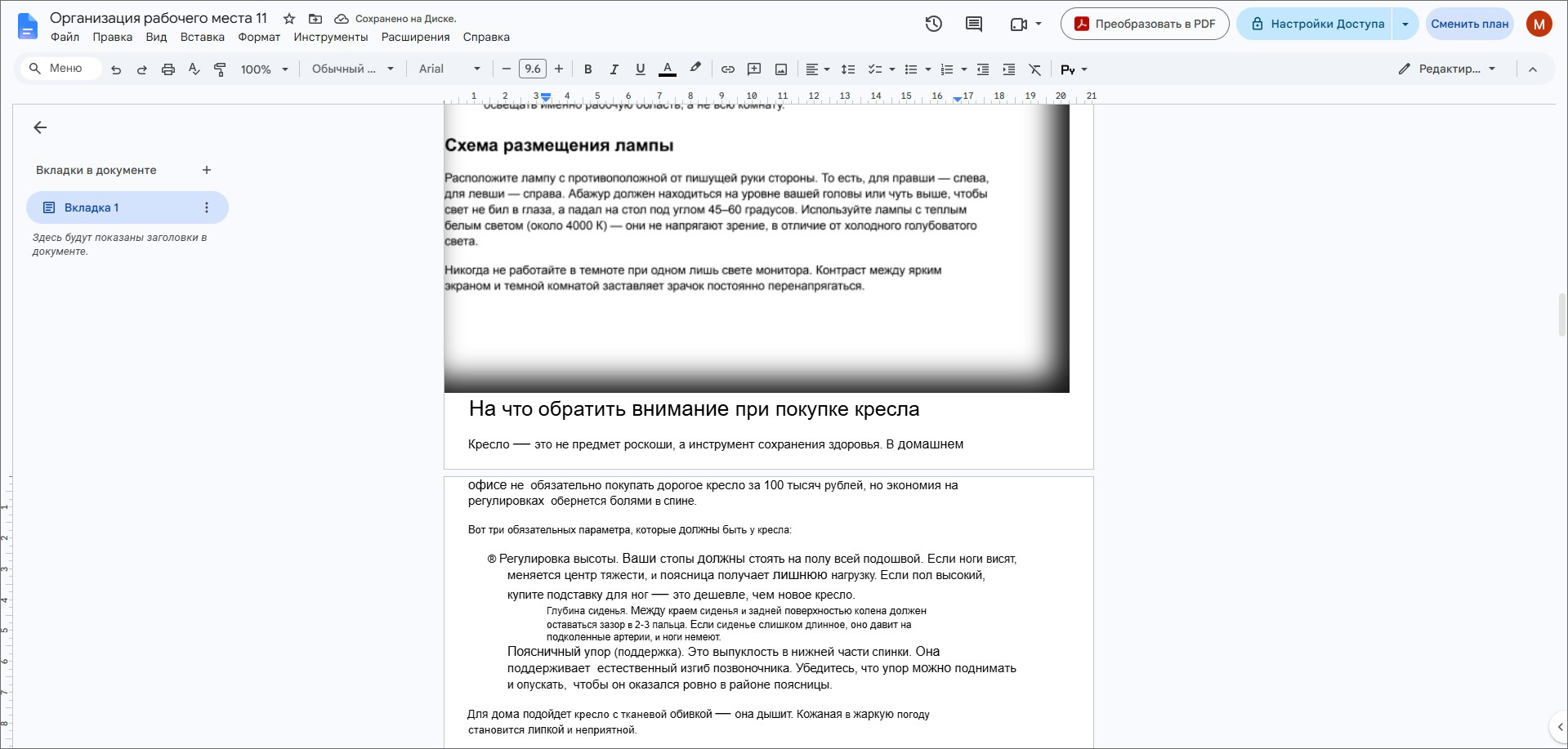Show all comments icon in the header

974,24
